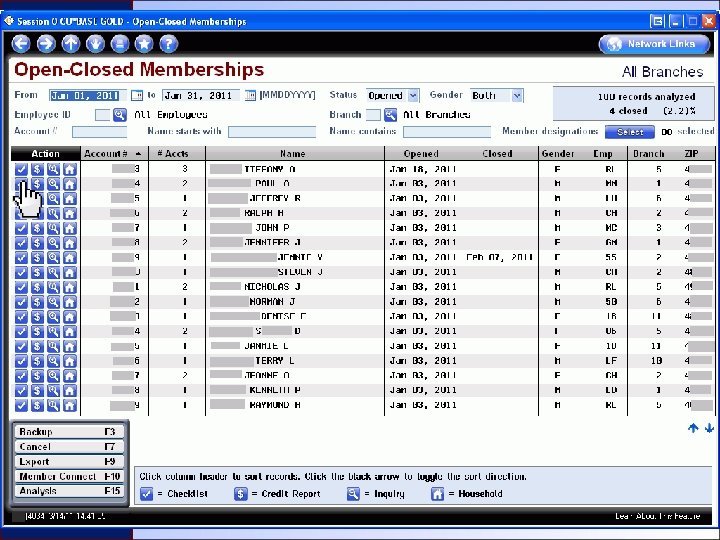Select the STEVEN J name cell
The image size is (720, 540).
click(295, 272)
